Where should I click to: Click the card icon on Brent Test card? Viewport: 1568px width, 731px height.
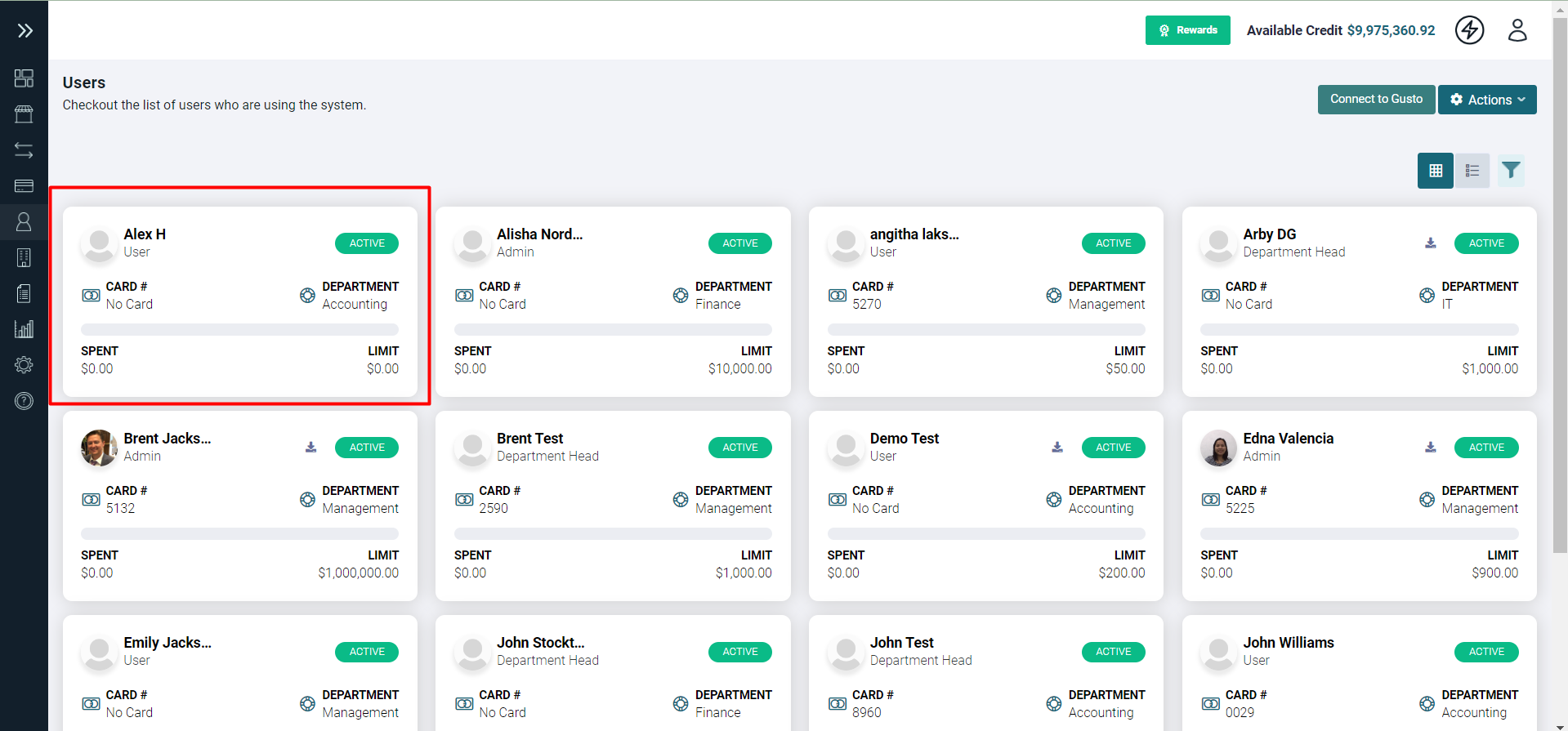[464, 499]
